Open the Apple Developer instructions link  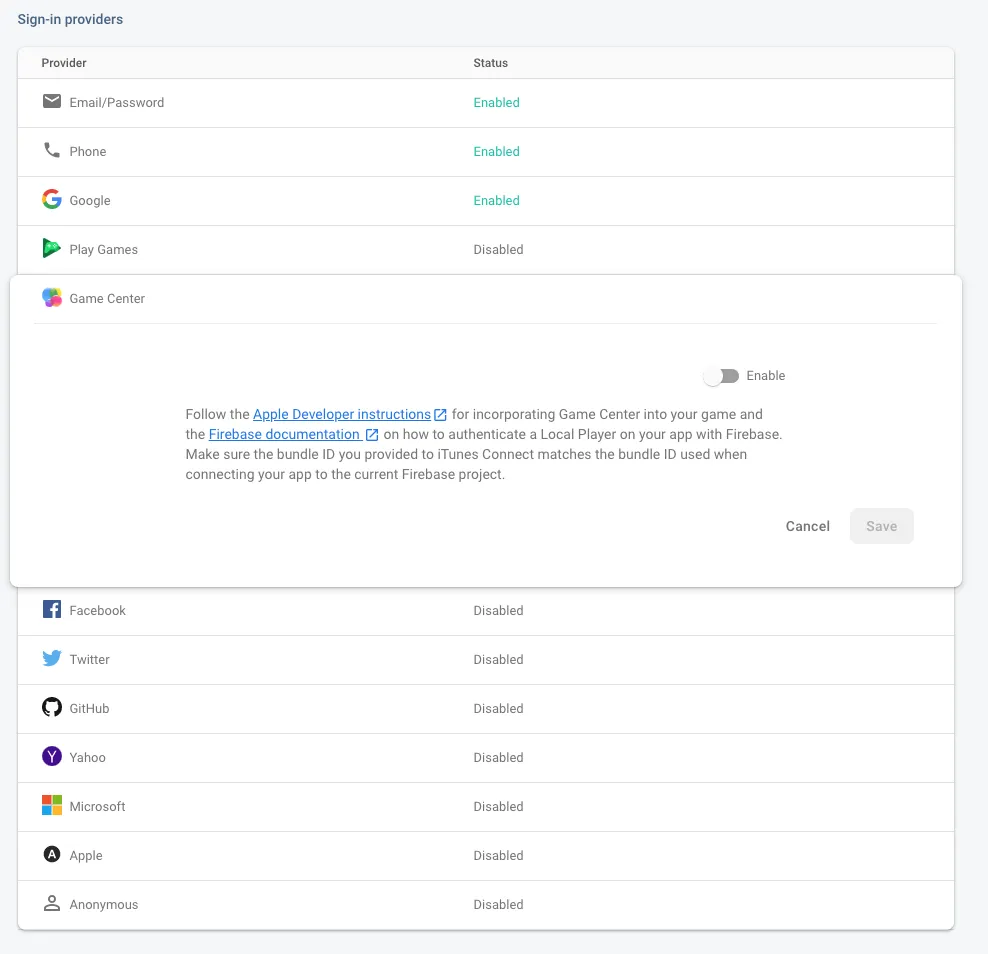coord(342,414)
